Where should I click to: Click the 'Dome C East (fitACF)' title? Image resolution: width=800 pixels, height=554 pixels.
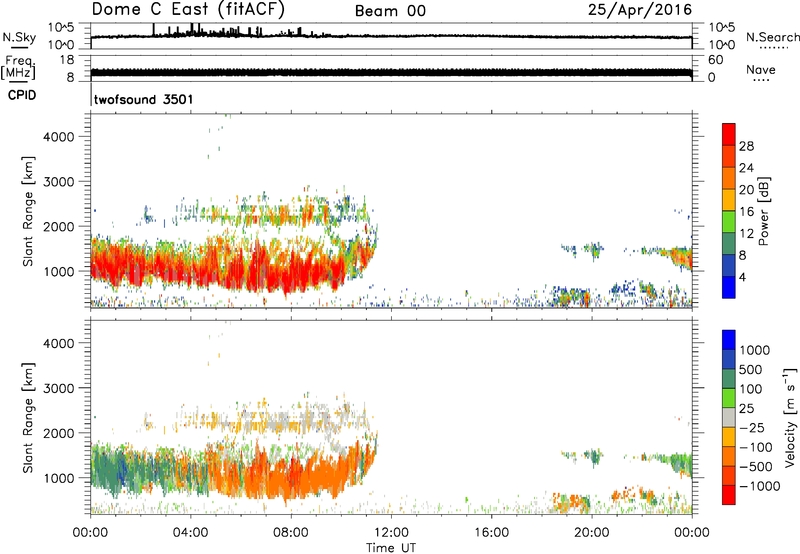click(x=188, y=10)
